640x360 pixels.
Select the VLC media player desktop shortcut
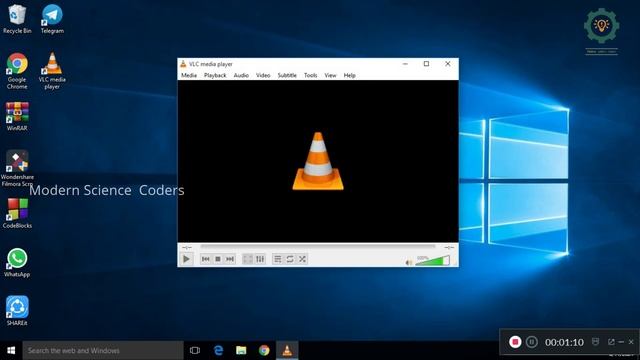click(x=52, y=71)
